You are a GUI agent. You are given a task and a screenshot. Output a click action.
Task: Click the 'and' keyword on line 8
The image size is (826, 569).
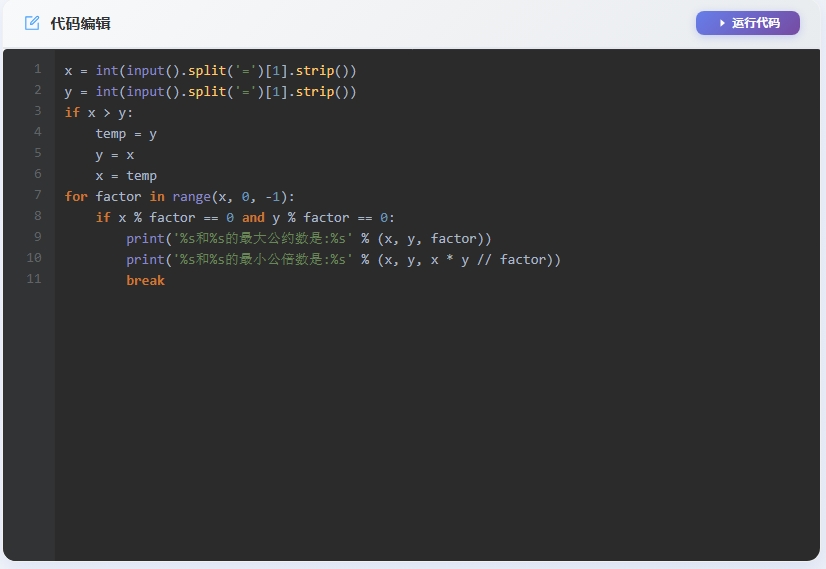[253, 218]
